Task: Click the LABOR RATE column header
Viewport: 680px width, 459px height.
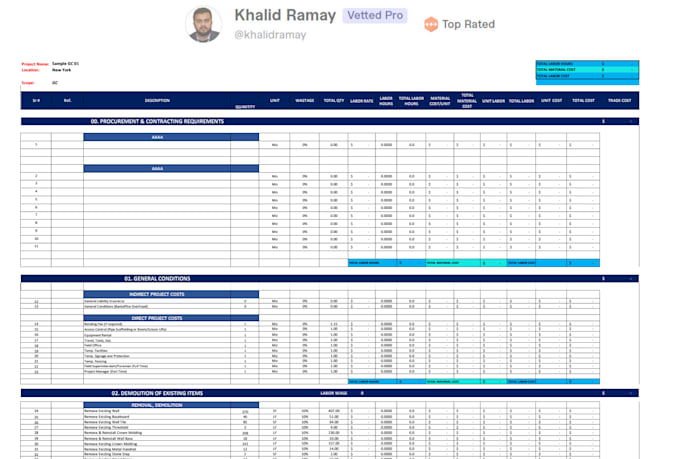Action: [x=362, y=101]
